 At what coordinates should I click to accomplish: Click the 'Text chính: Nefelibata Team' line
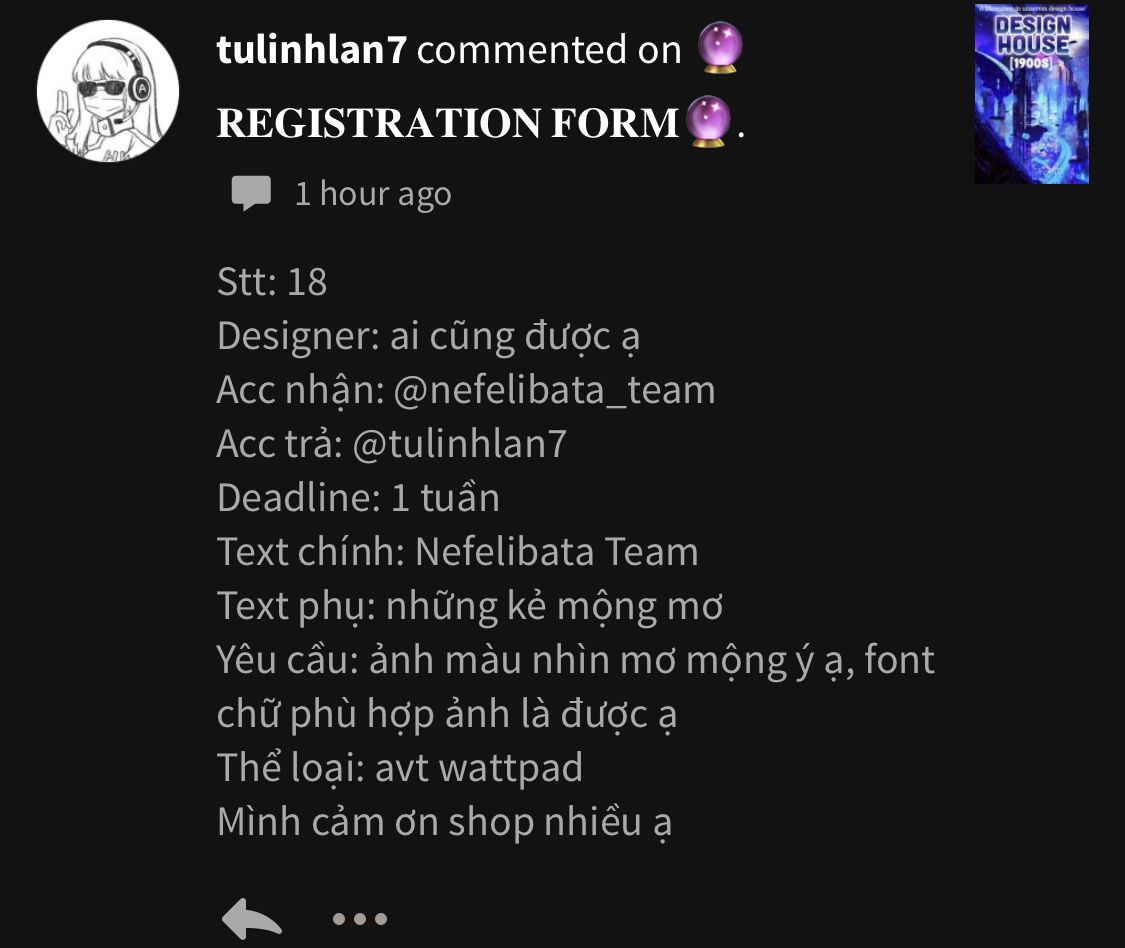point(458,552)
